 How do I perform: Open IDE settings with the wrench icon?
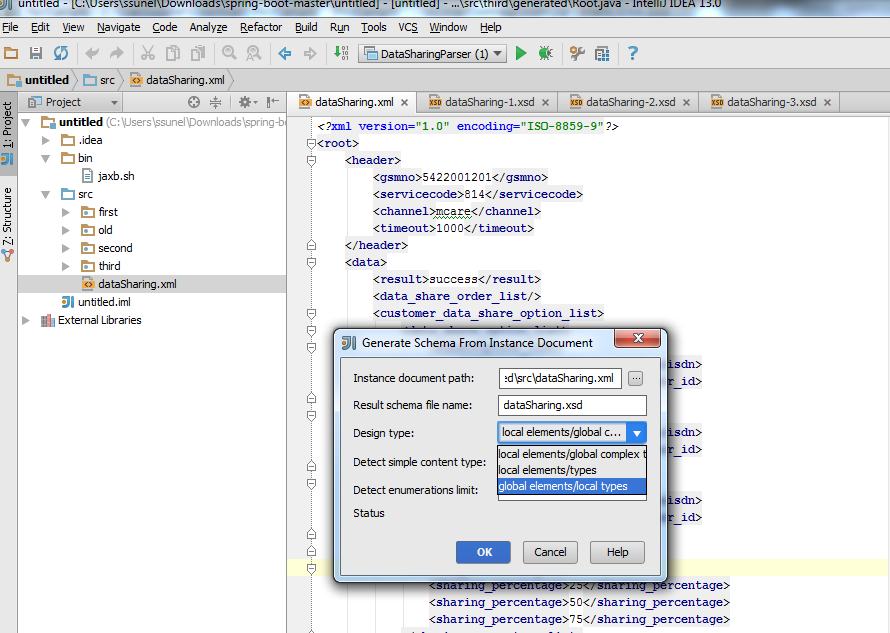pos(576,55)
